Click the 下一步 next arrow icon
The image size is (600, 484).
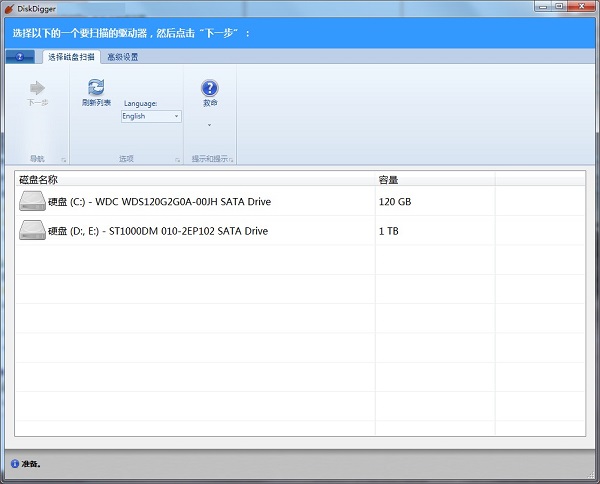click(37, 88)
